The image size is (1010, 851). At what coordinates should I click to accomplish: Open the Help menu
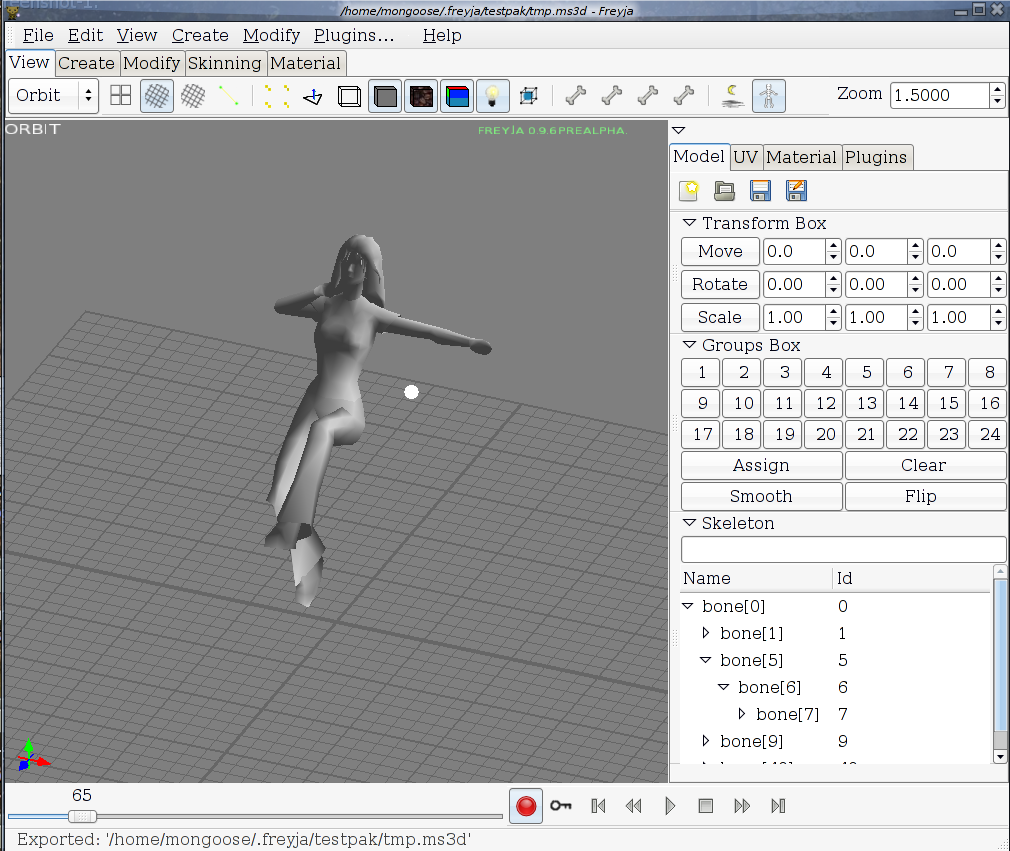(x=442, y=35)
